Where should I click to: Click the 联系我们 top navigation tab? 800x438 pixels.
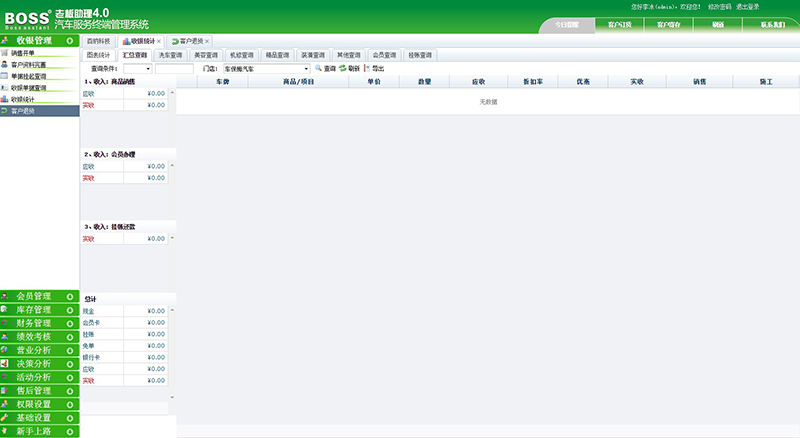772,25
